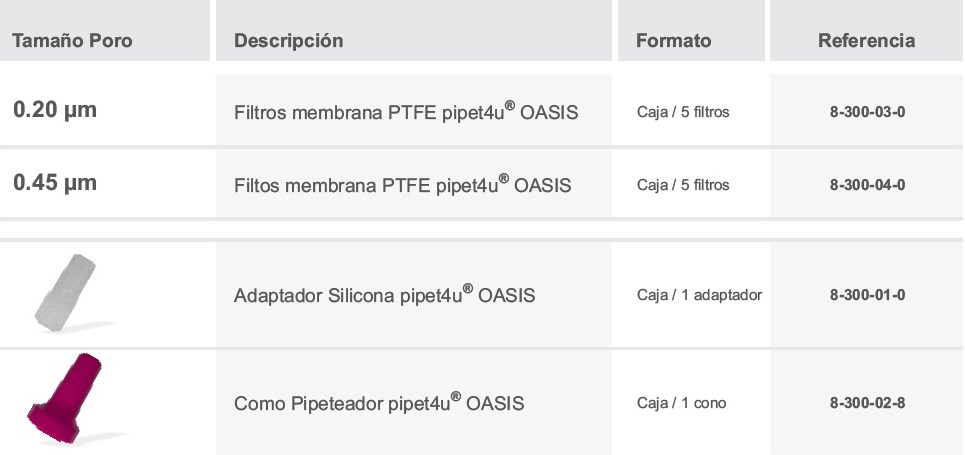Select the Descripción column header
965x455 pixels.
click(x=288, y=41)
